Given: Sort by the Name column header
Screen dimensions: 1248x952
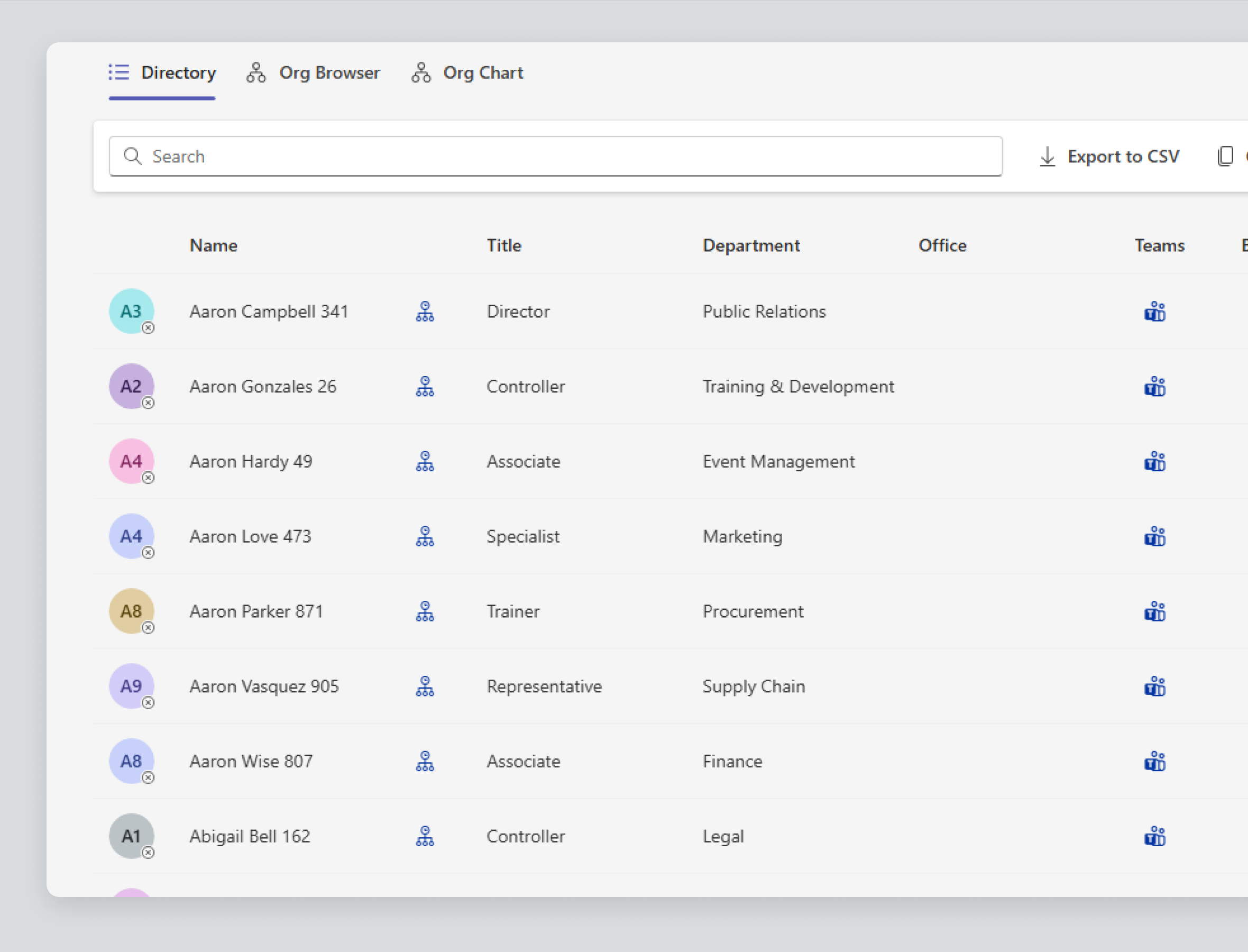Looking at the screenshot, I should 213,245.
